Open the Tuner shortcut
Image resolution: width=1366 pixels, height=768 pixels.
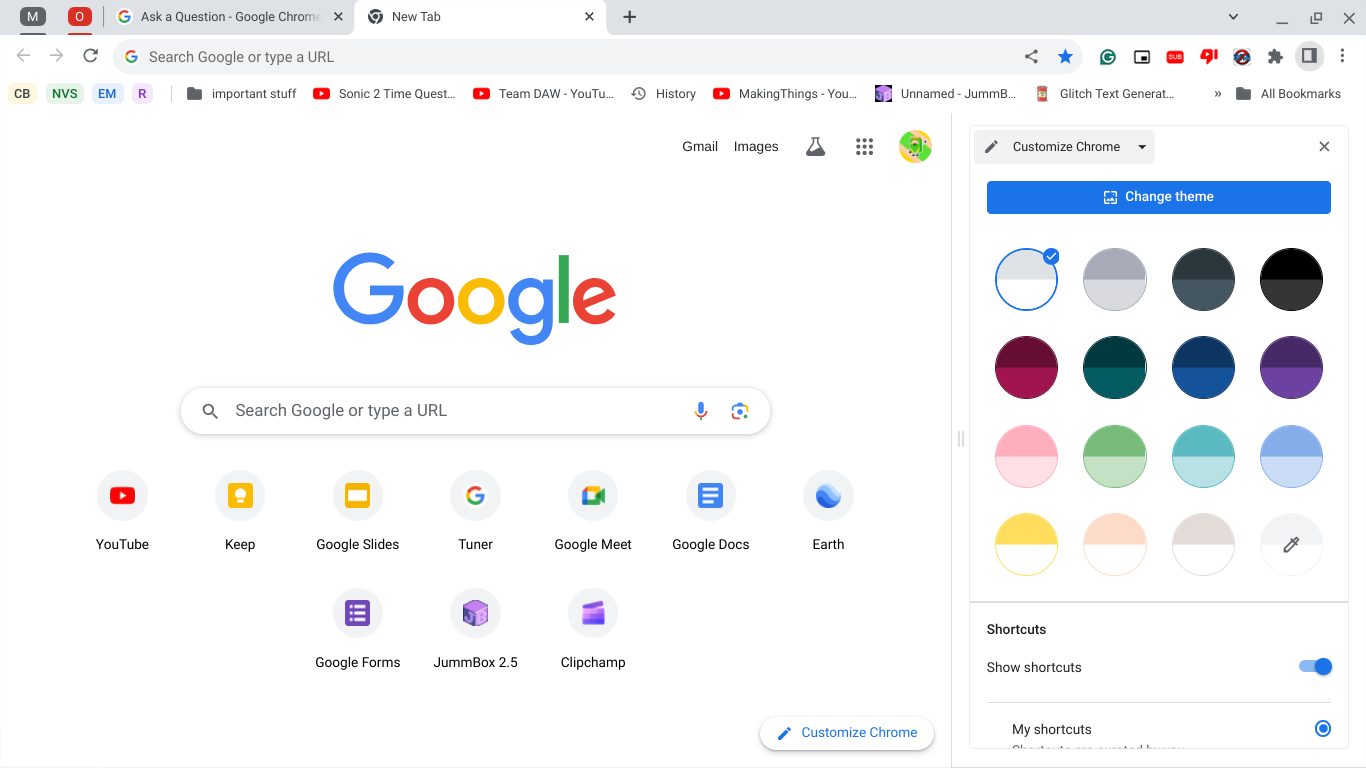475,511
